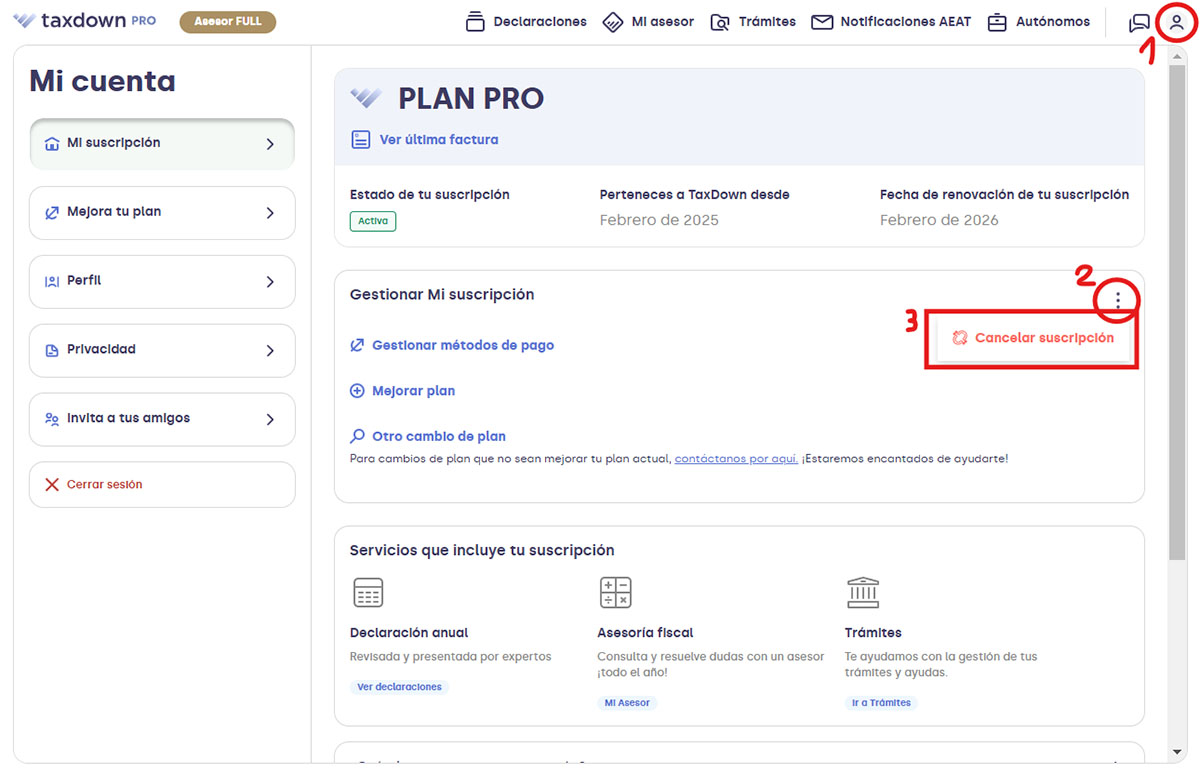Click Cancelar suscripción
This screenshot has height=773, width=1200.
1033,338
